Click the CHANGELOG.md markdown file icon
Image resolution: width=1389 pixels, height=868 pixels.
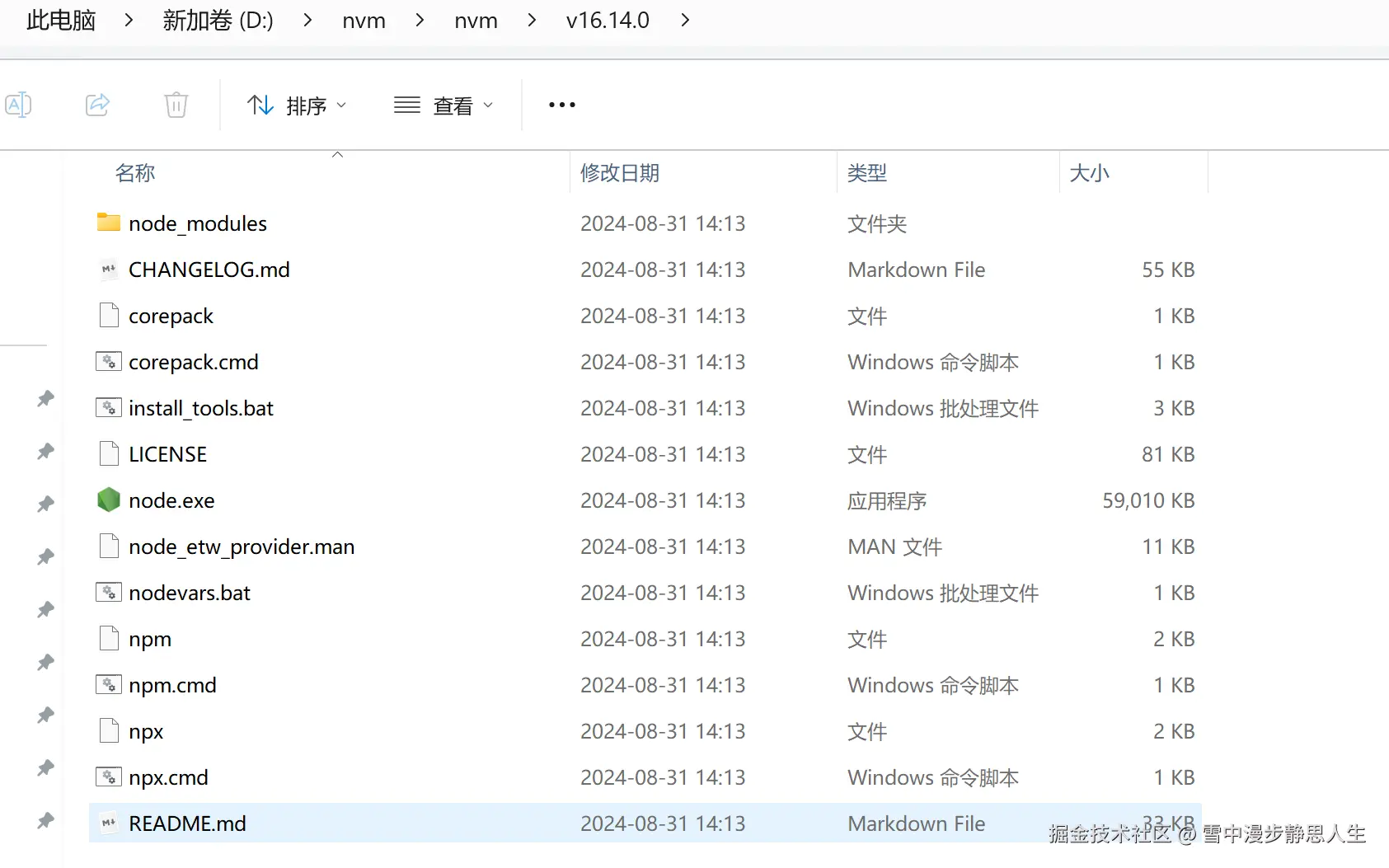(x=109, y=269)
